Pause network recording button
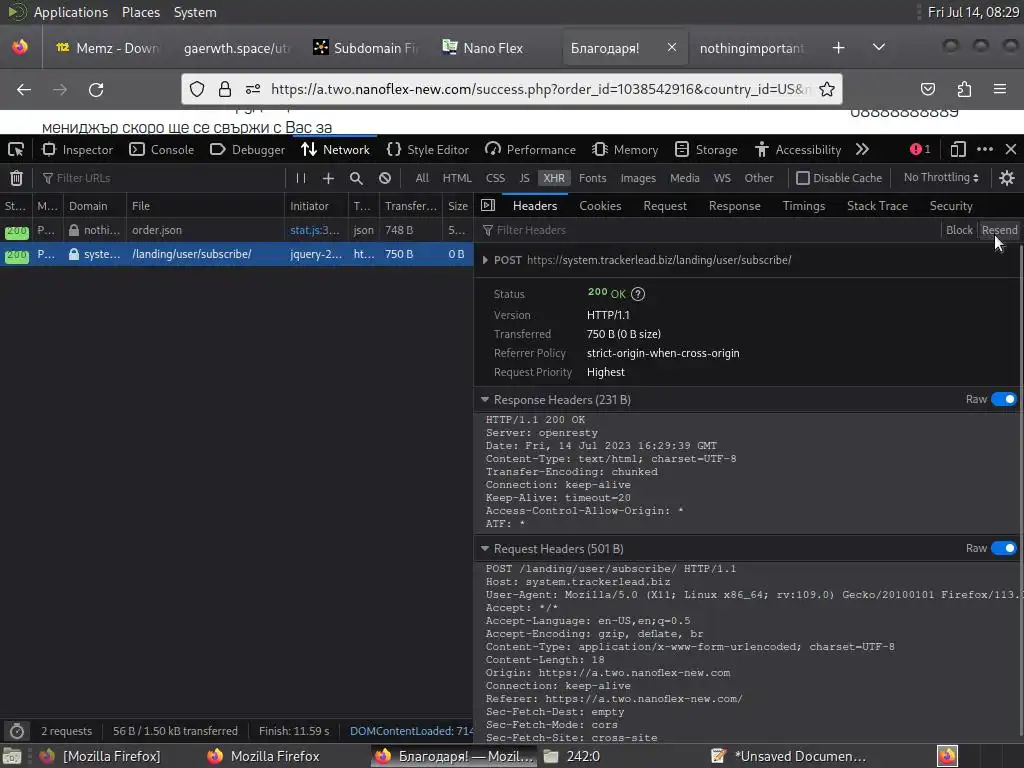This screenshot has height=768, width=1024. [300, 178]
